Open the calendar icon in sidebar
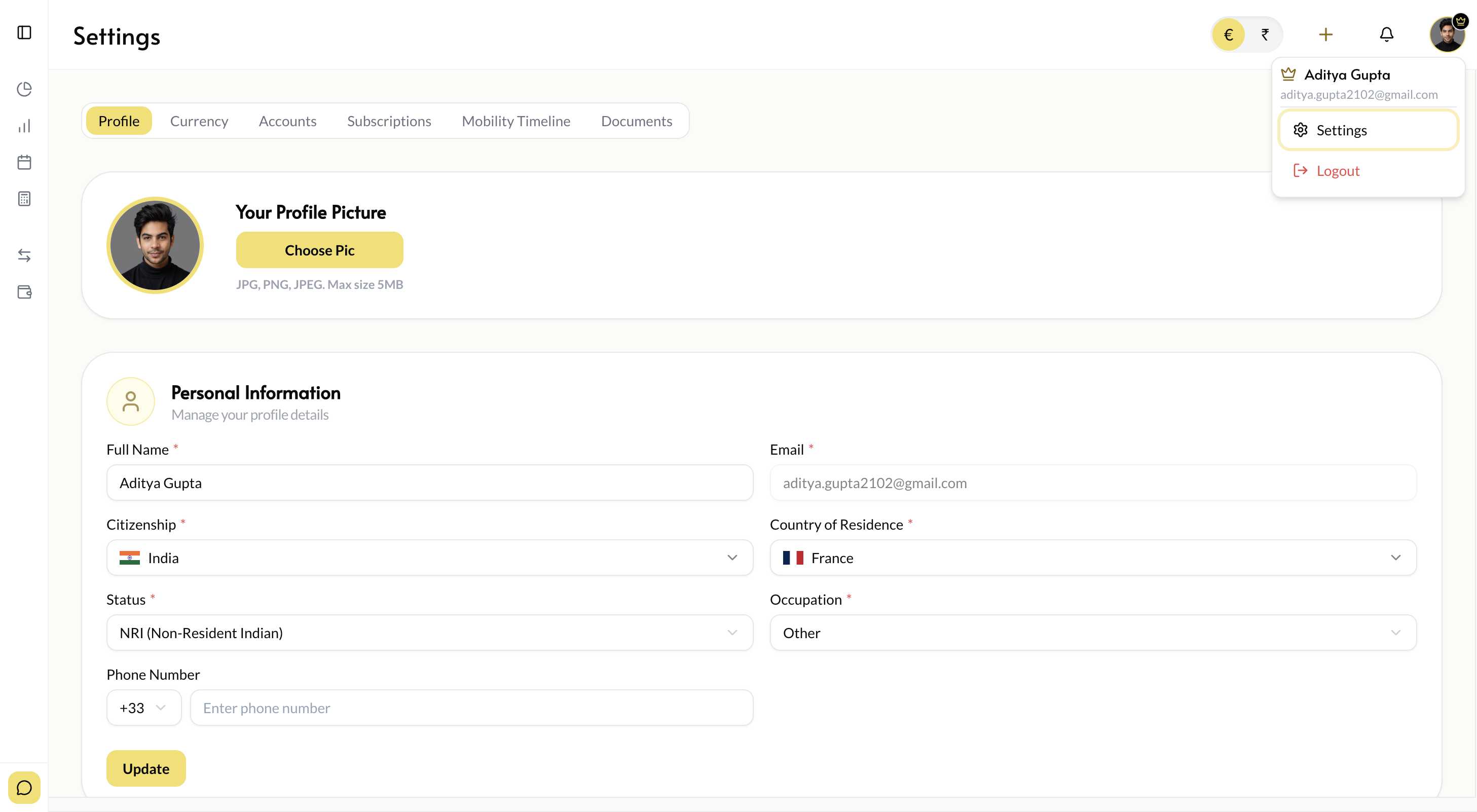This screenshot has width=1477, height=812. click(x=24, y=162)
